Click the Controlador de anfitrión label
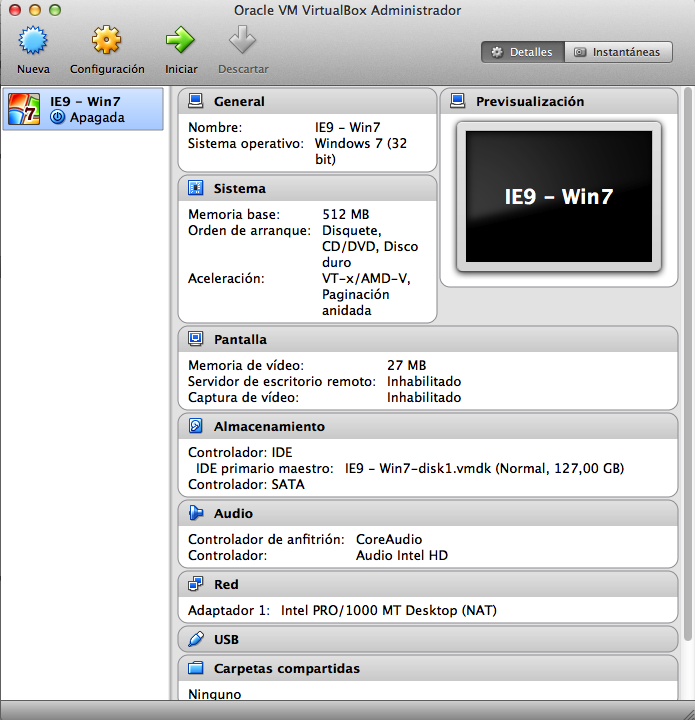The image size is (695, 720). 266,539
